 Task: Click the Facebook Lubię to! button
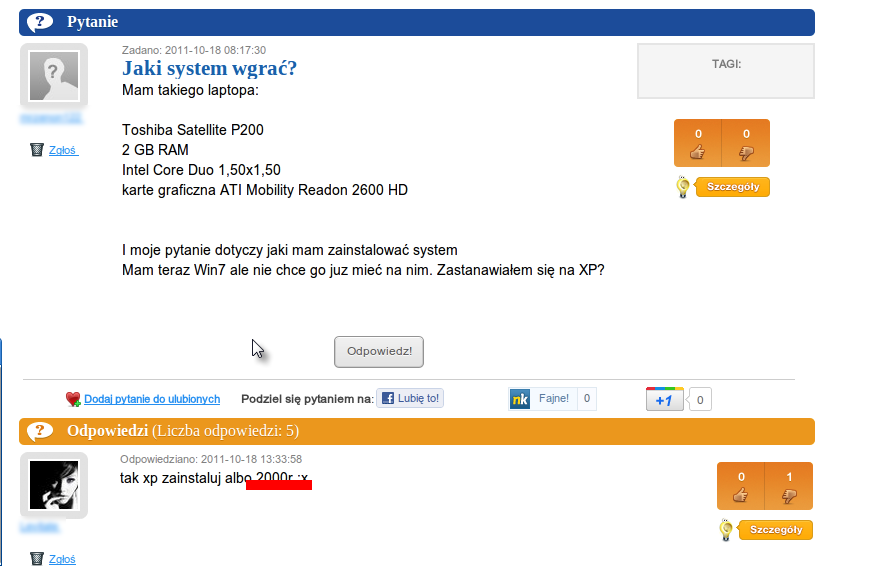pos(410,398)
